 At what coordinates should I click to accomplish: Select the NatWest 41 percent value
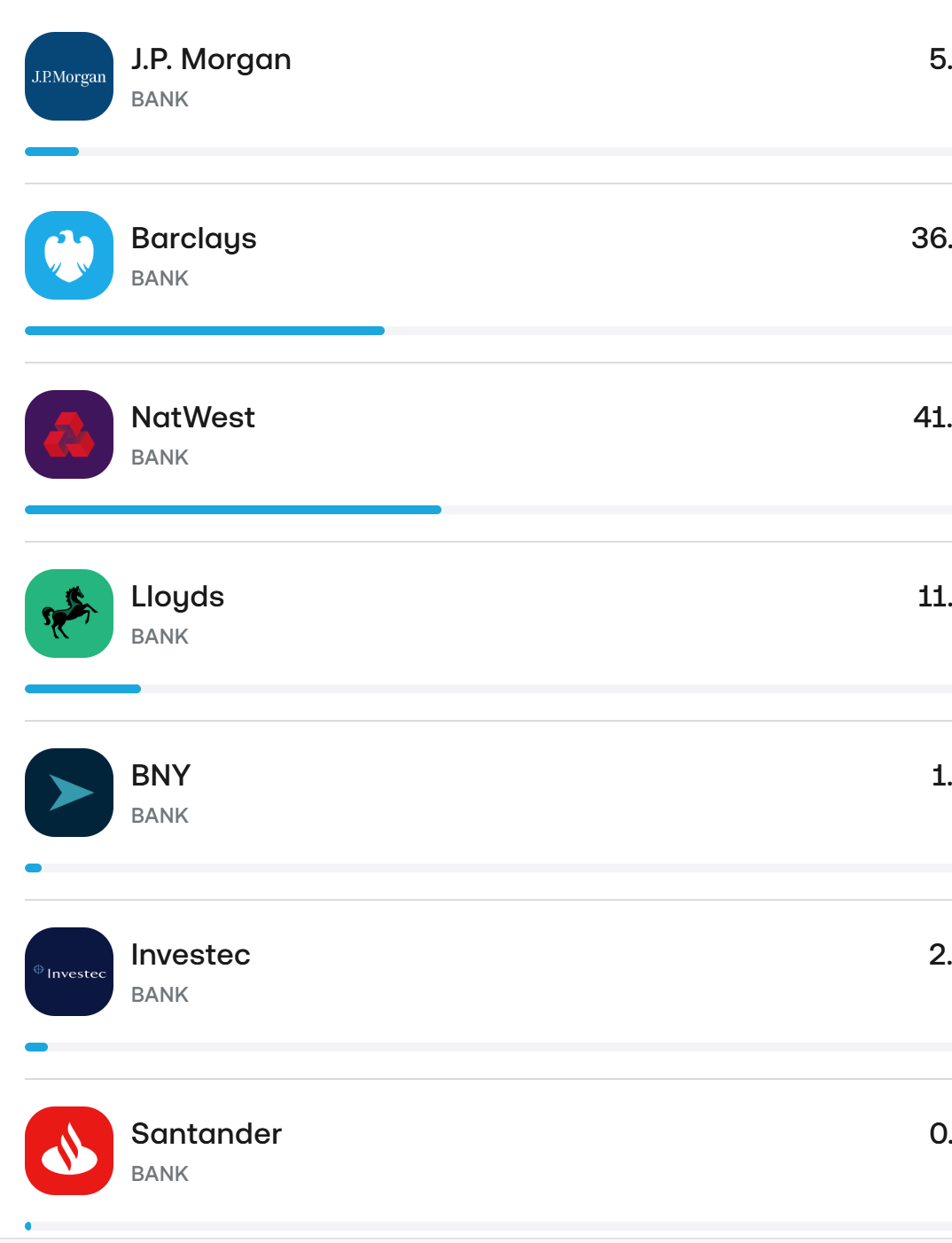tap(932, 418)
